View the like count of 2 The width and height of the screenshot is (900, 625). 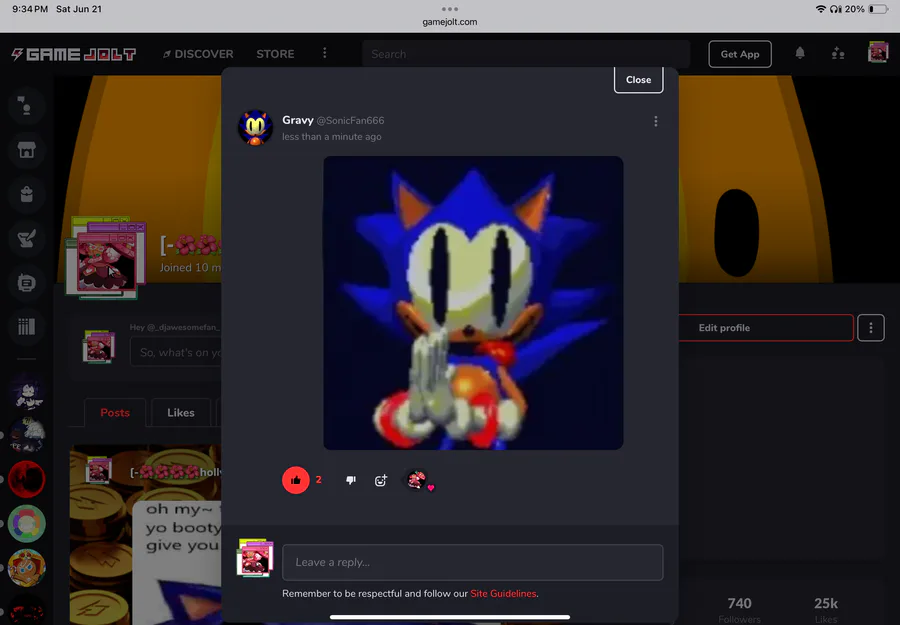[x=319, y=480]
